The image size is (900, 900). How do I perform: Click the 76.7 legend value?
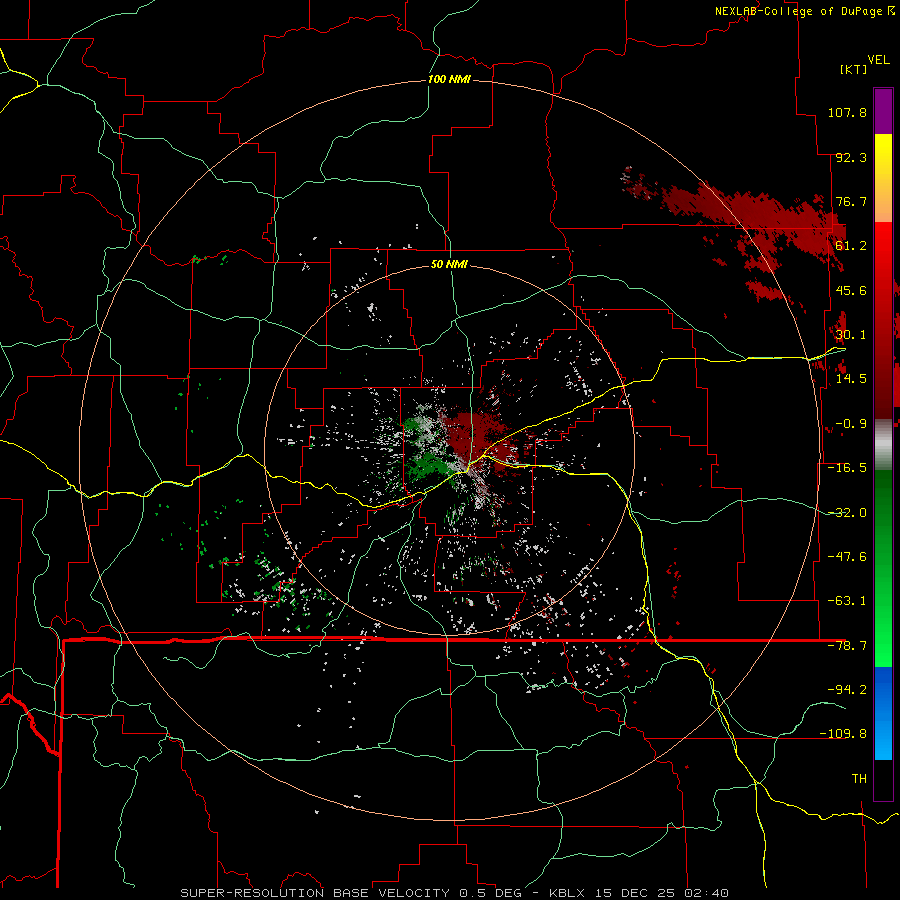point(851,201)
